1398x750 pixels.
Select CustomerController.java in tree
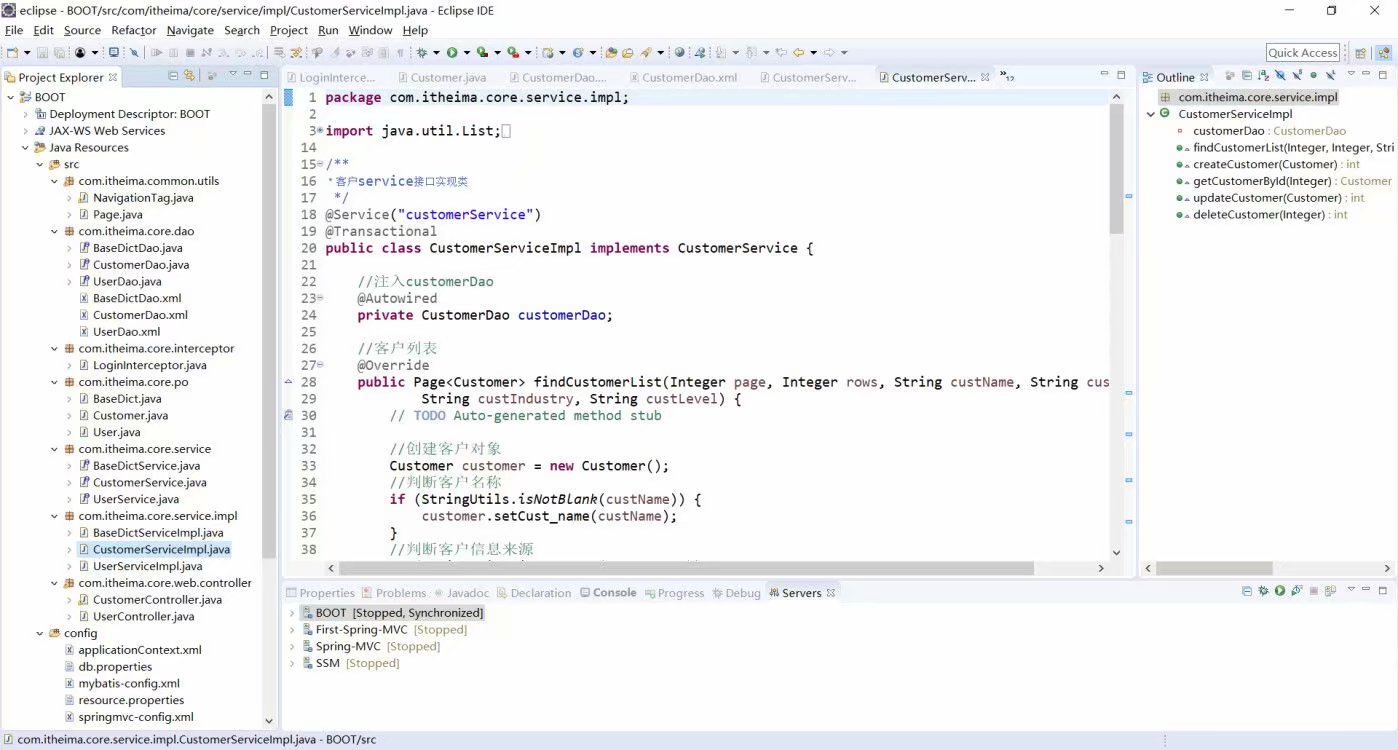click(150, 600)
